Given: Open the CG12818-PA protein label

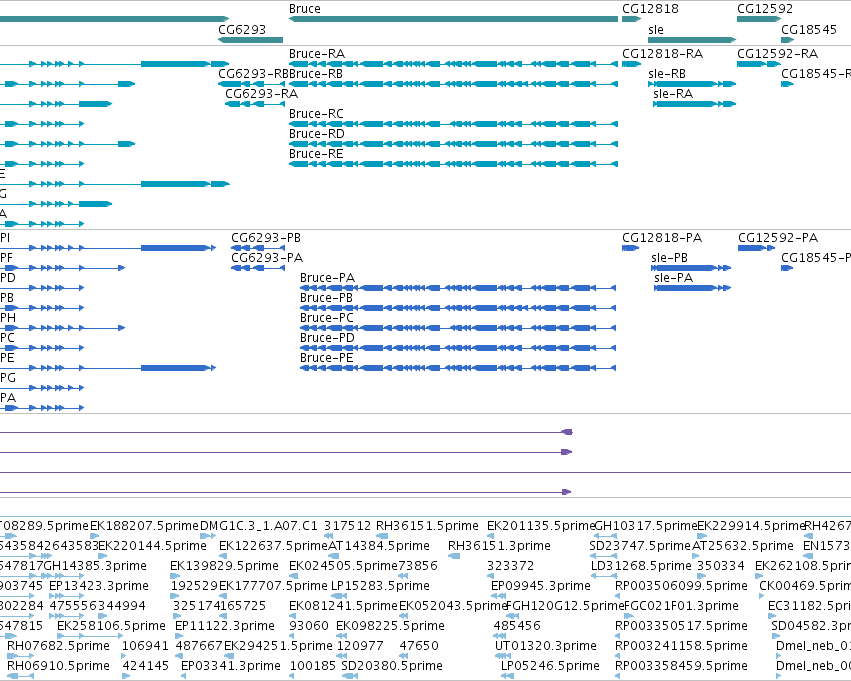Looking at the screenshot, I should [x=662, y=238].
